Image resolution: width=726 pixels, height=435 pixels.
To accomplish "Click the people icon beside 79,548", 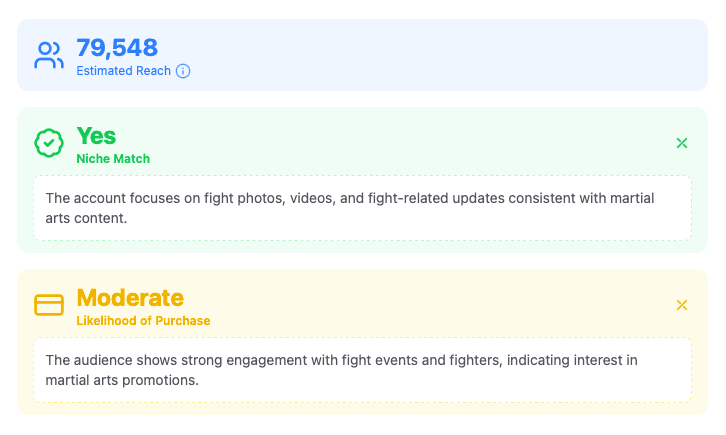I will pyautogui.click(x=49, y=55).
